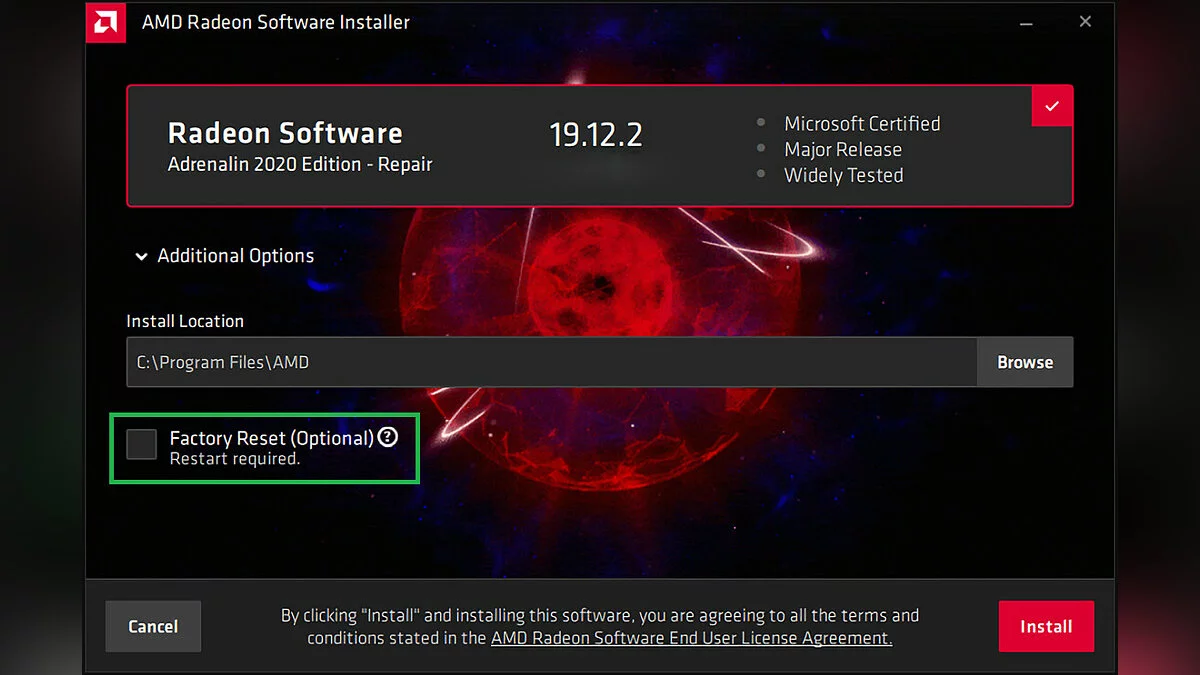The width and height of the screenshot is (1200, 675).
Task: Click the version number "19.12.2"
Action: pyautogui.click(x=596, y=135)
